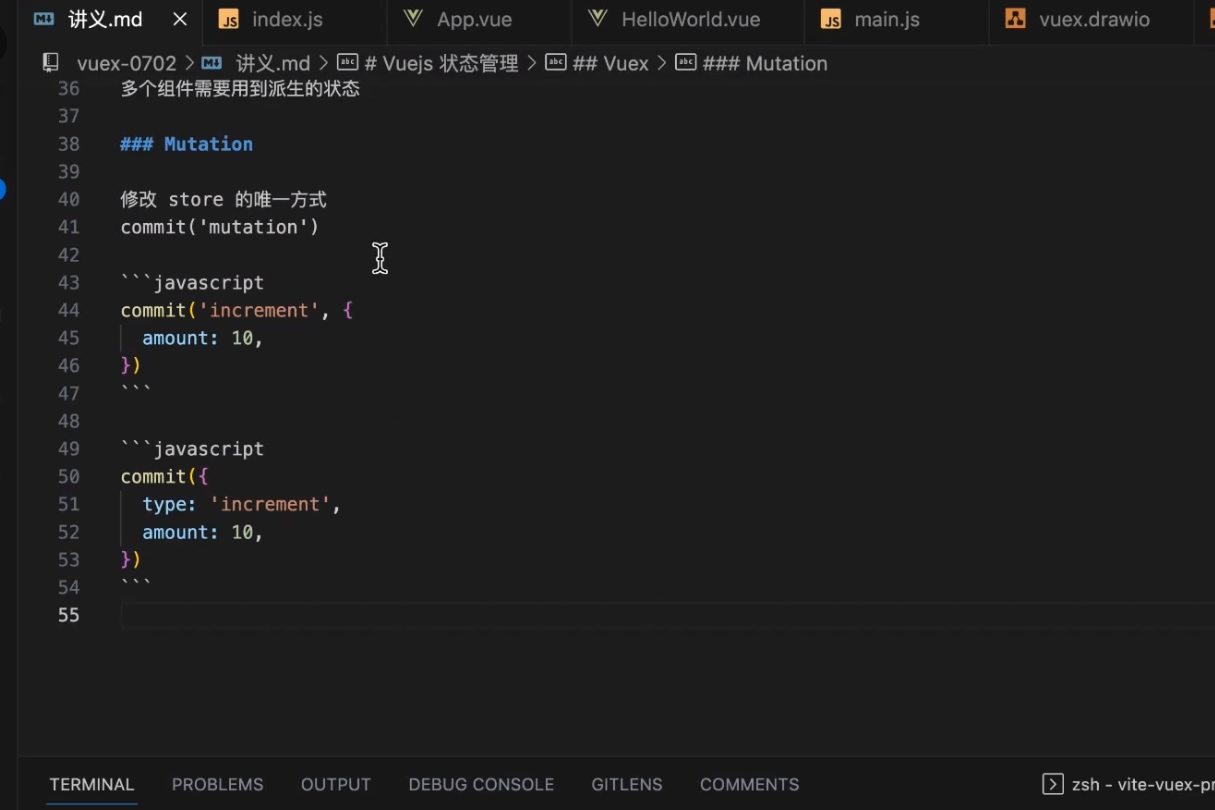Image resolution: width=1215 pixels, height=810 pixels.
Task: Open the vuex.drawio tab
Action: 1092,19
